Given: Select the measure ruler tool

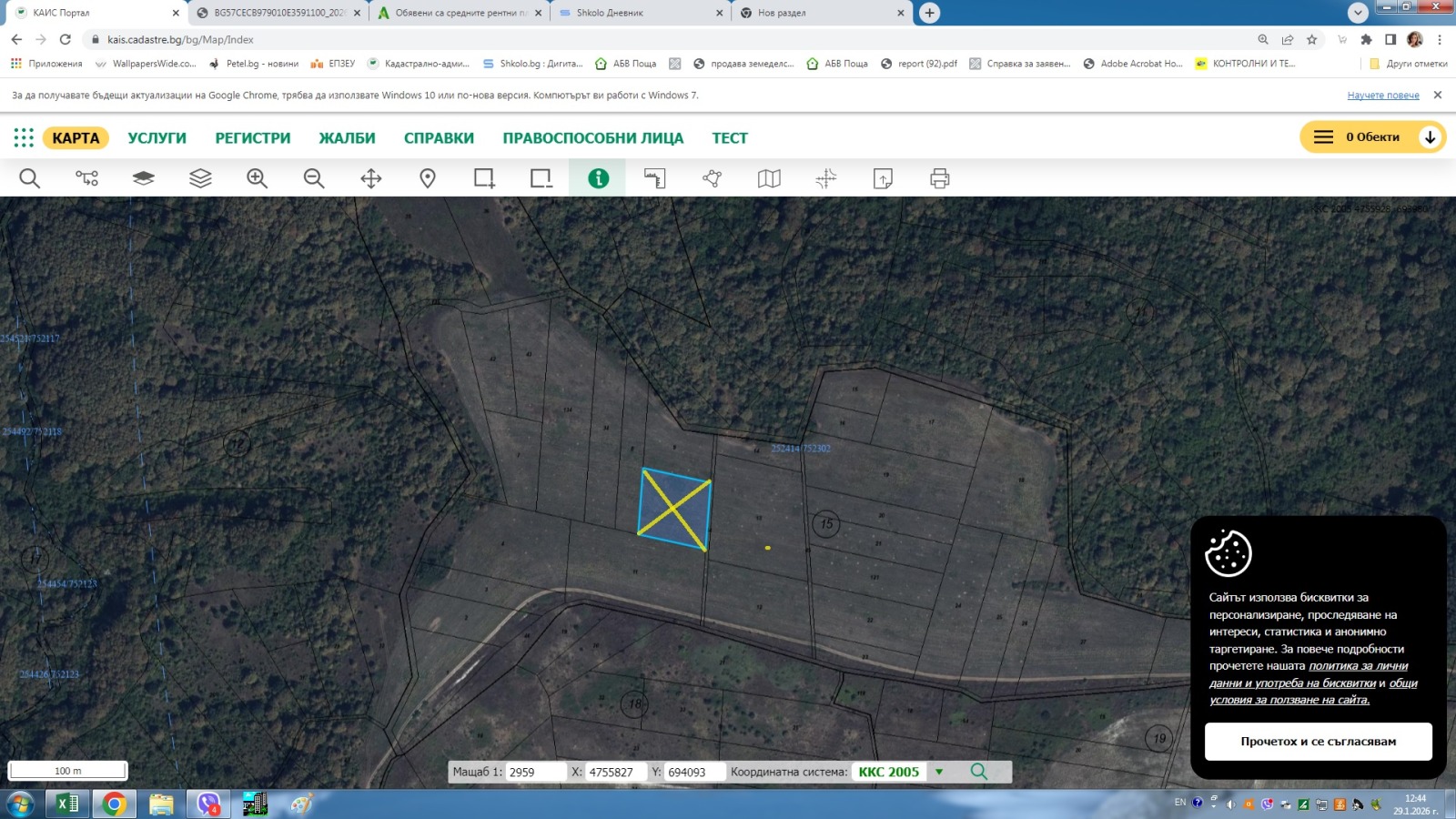Looking at the screenshot, I should click(655, 178).
